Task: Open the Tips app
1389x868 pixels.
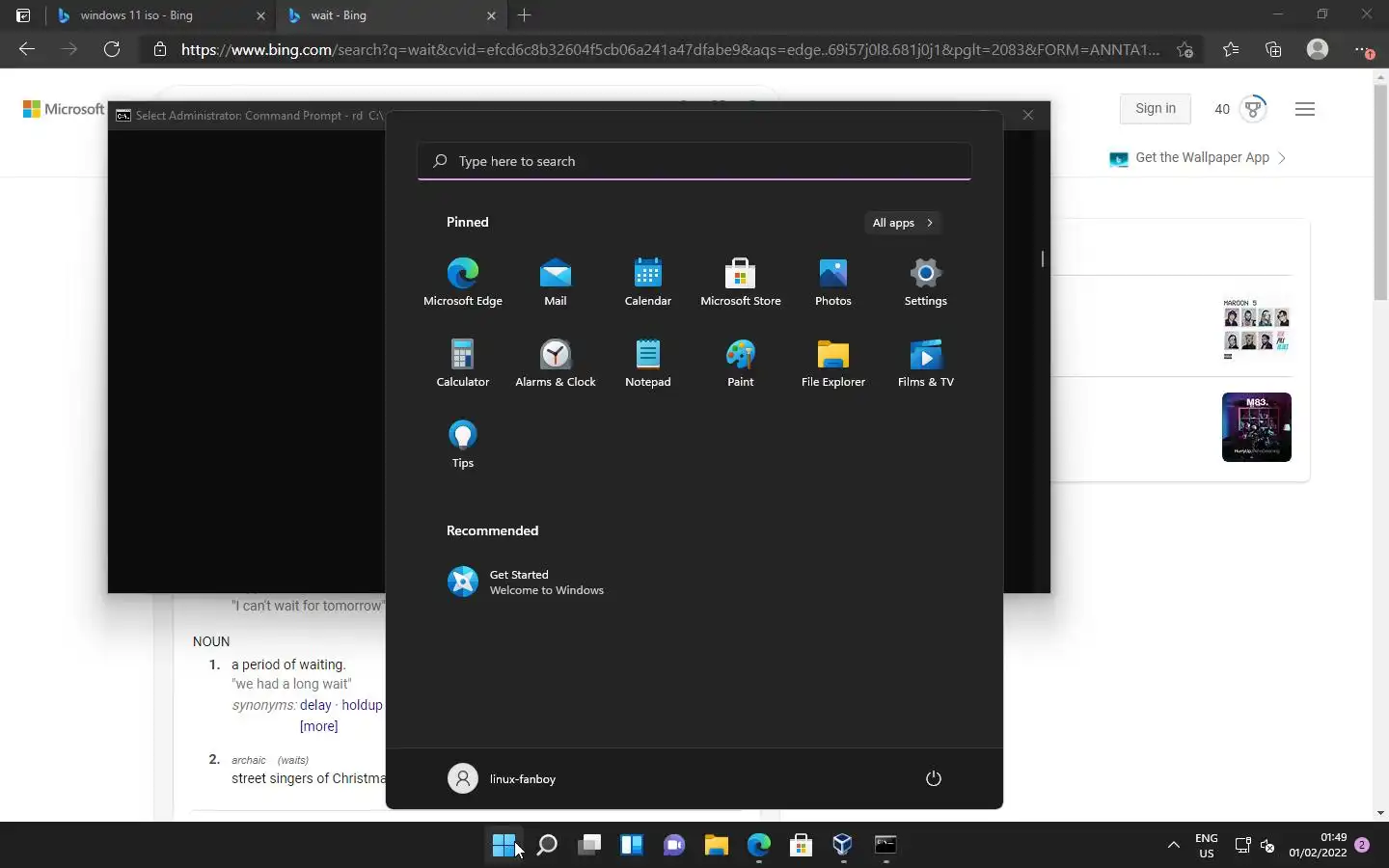Action: 463,444
